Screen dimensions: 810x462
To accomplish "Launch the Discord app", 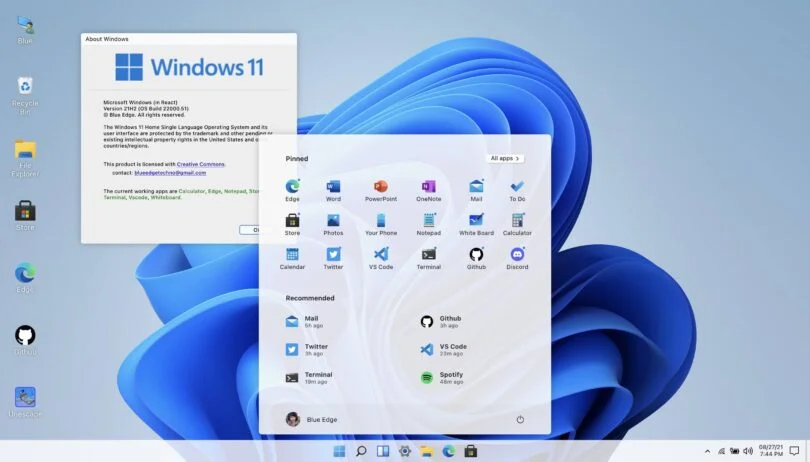I will tap(517, 258).
